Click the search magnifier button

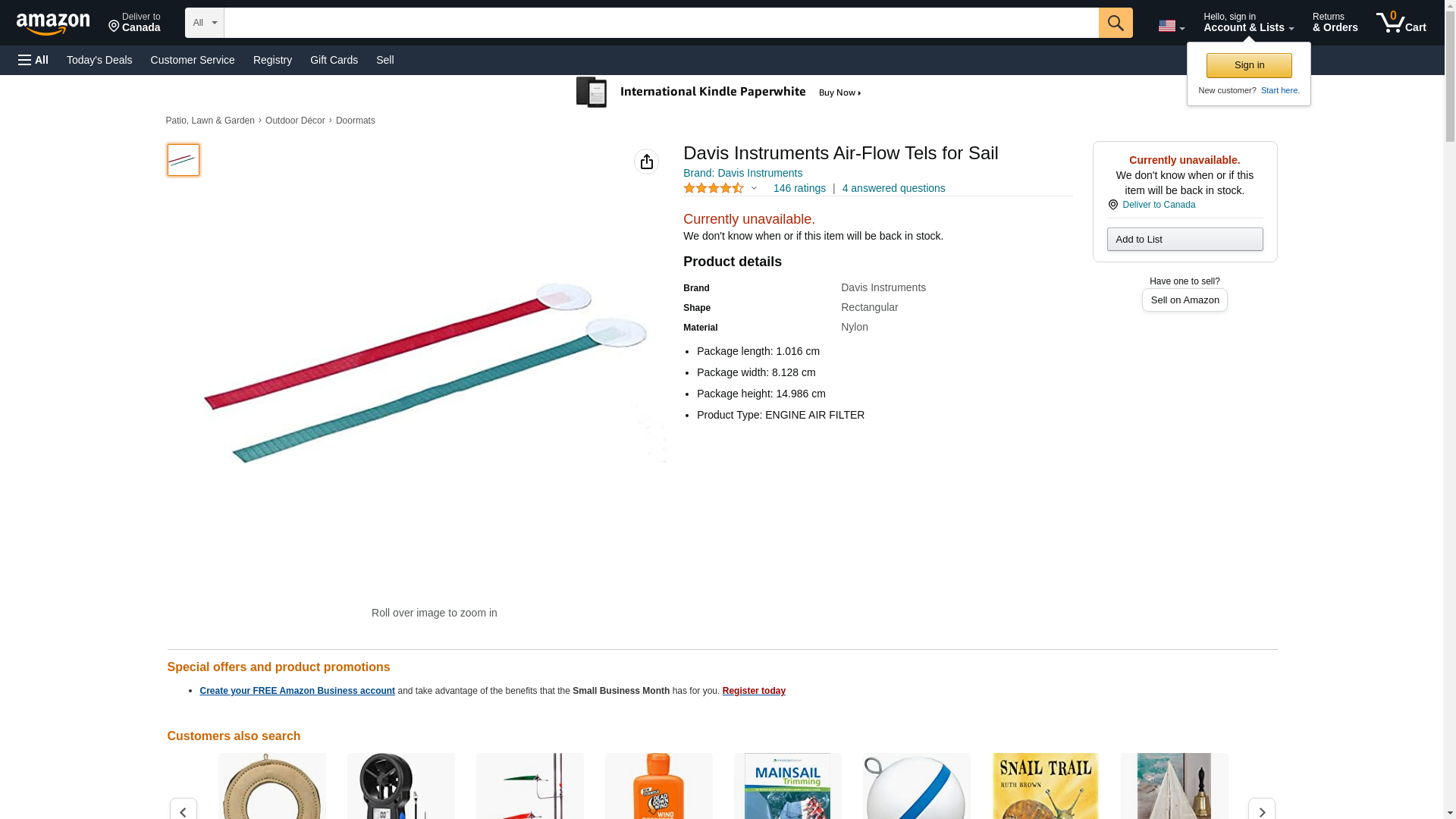1115,23
